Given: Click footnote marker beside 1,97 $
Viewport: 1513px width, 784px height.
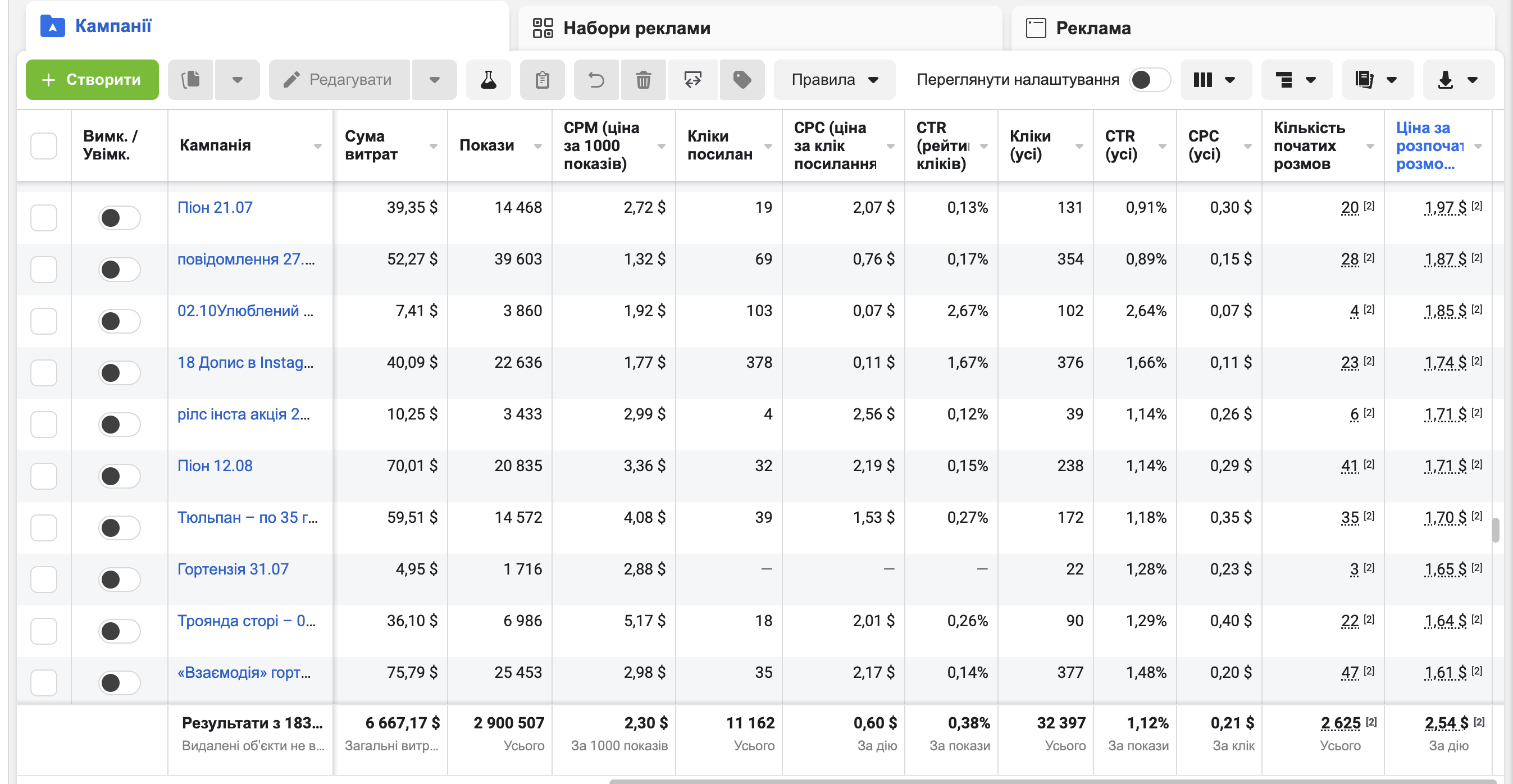Looking at the screenshot, I should coord(1476,206).
